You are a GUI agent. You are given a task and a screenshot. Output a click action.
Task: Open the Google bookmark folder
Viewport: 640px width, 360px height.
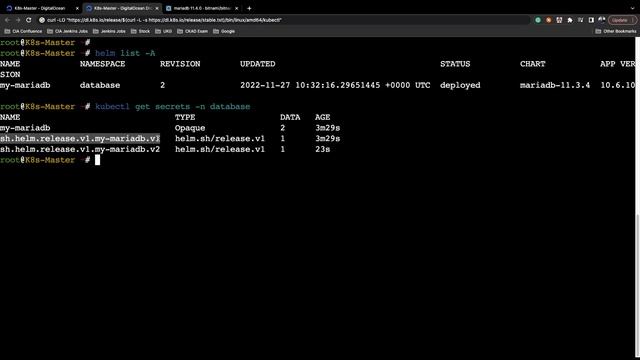pyautogui.click(x=224, y=31)
